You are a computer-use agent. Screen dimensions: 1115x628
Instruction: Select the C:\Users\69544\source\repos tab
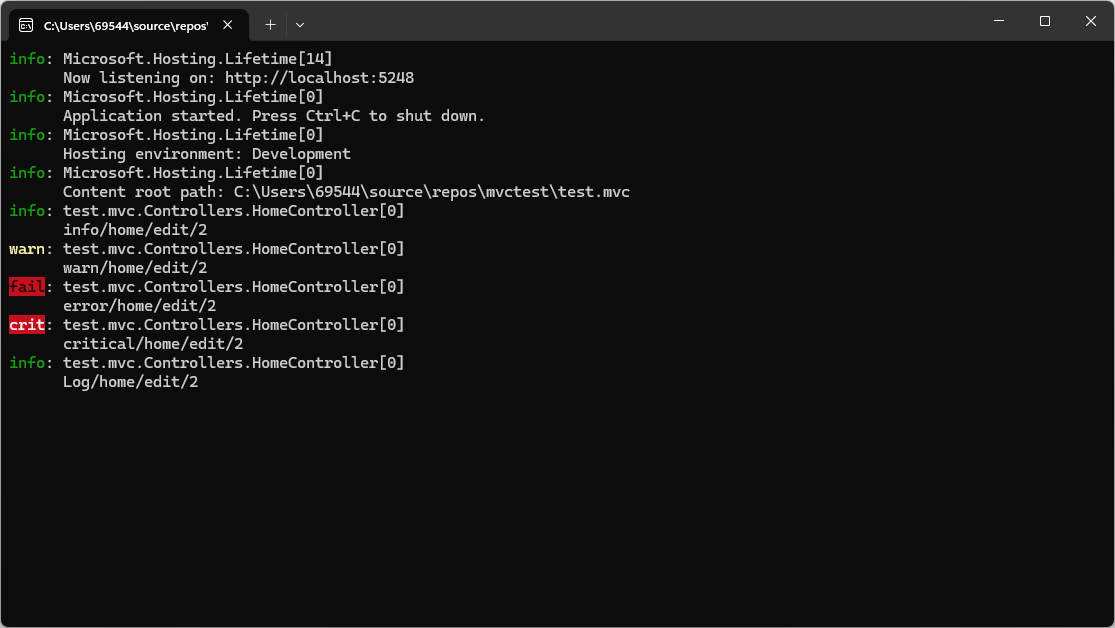coord(125,24)
